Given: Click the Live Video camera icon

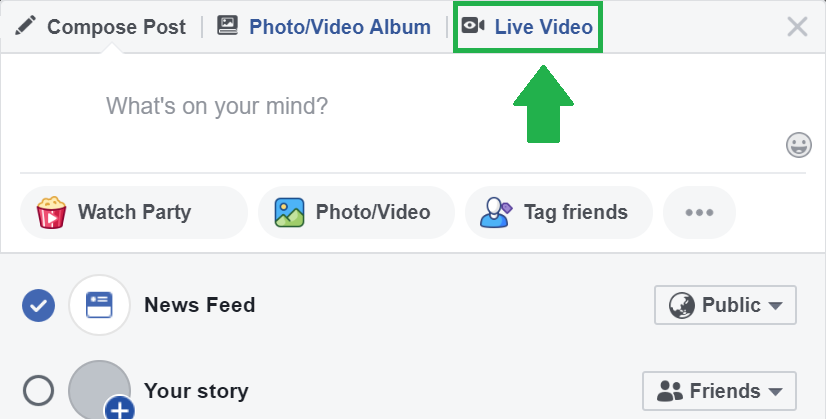Looking at the screenshot, I should click(473, 25).
